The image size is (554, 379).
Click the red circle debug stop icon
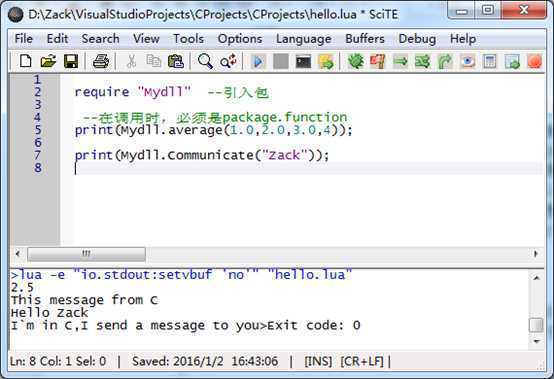click(x=535, y=61)
